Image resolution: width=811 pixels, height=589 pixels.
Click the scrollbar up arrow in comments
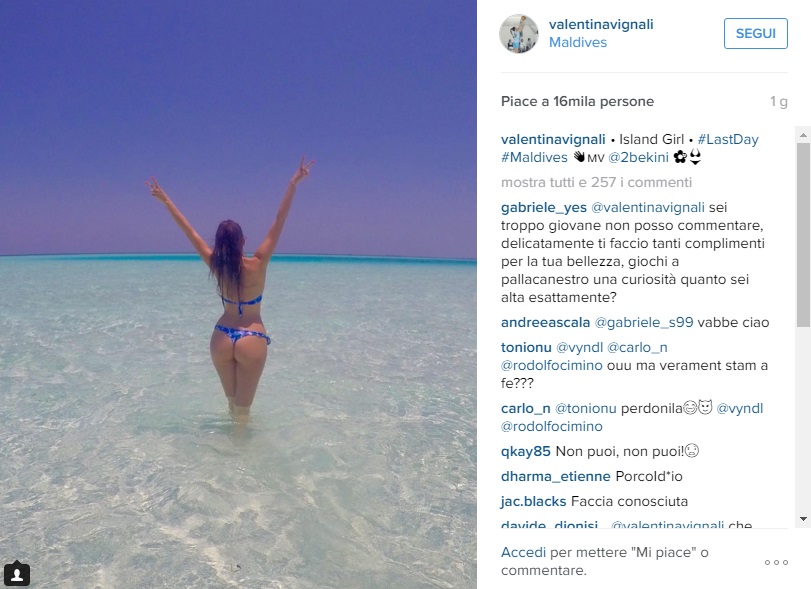tap(803, 135)
